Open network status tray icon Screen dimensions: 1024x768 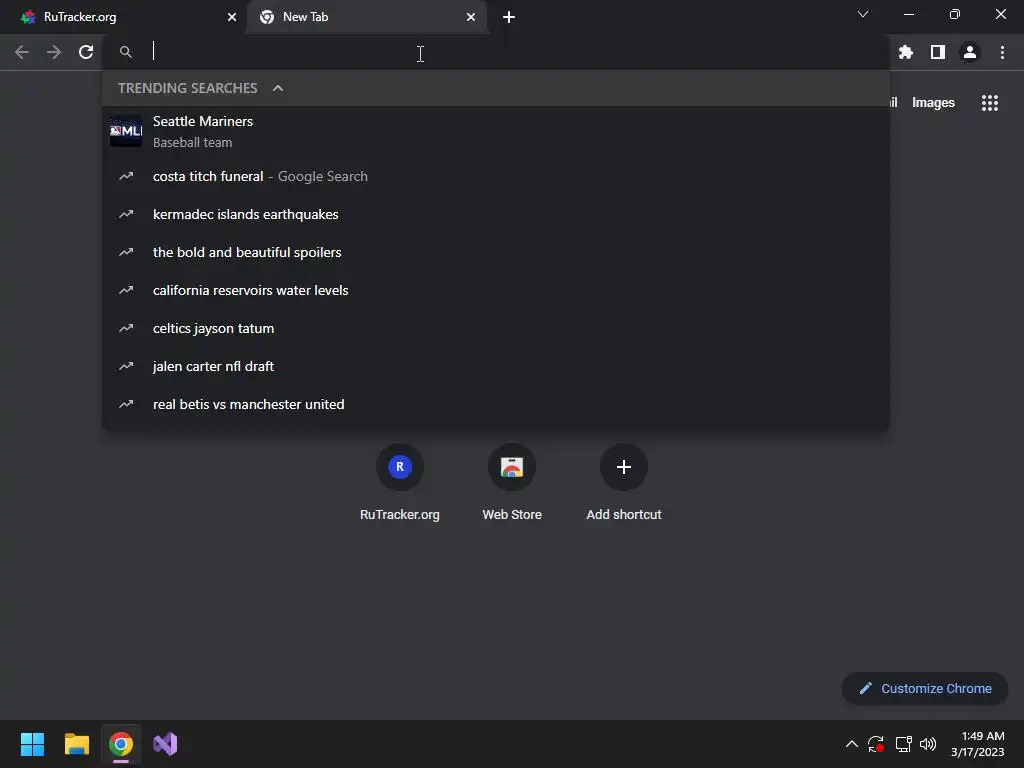tap(903, 744)
